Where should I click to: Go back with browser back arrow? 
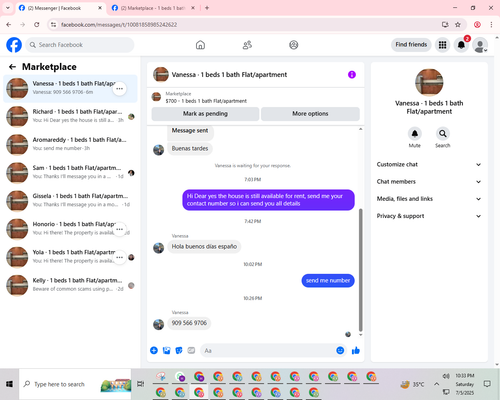(9, 25)
